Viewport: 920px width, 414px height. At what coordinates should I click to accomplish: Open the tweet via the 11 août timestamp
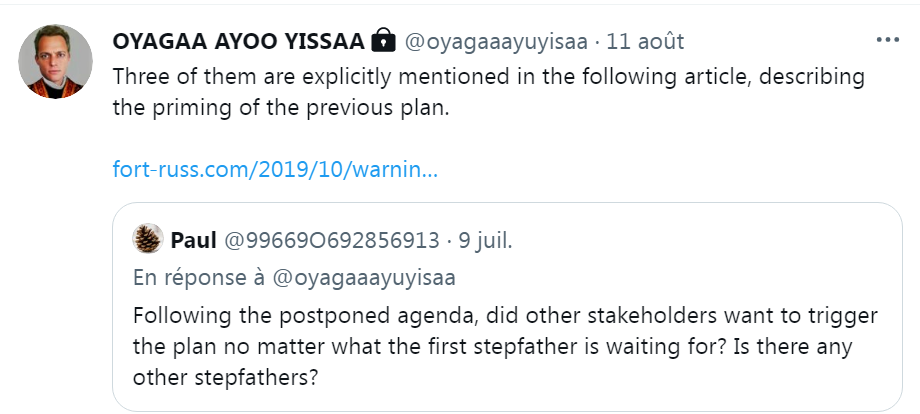[646, 42]
